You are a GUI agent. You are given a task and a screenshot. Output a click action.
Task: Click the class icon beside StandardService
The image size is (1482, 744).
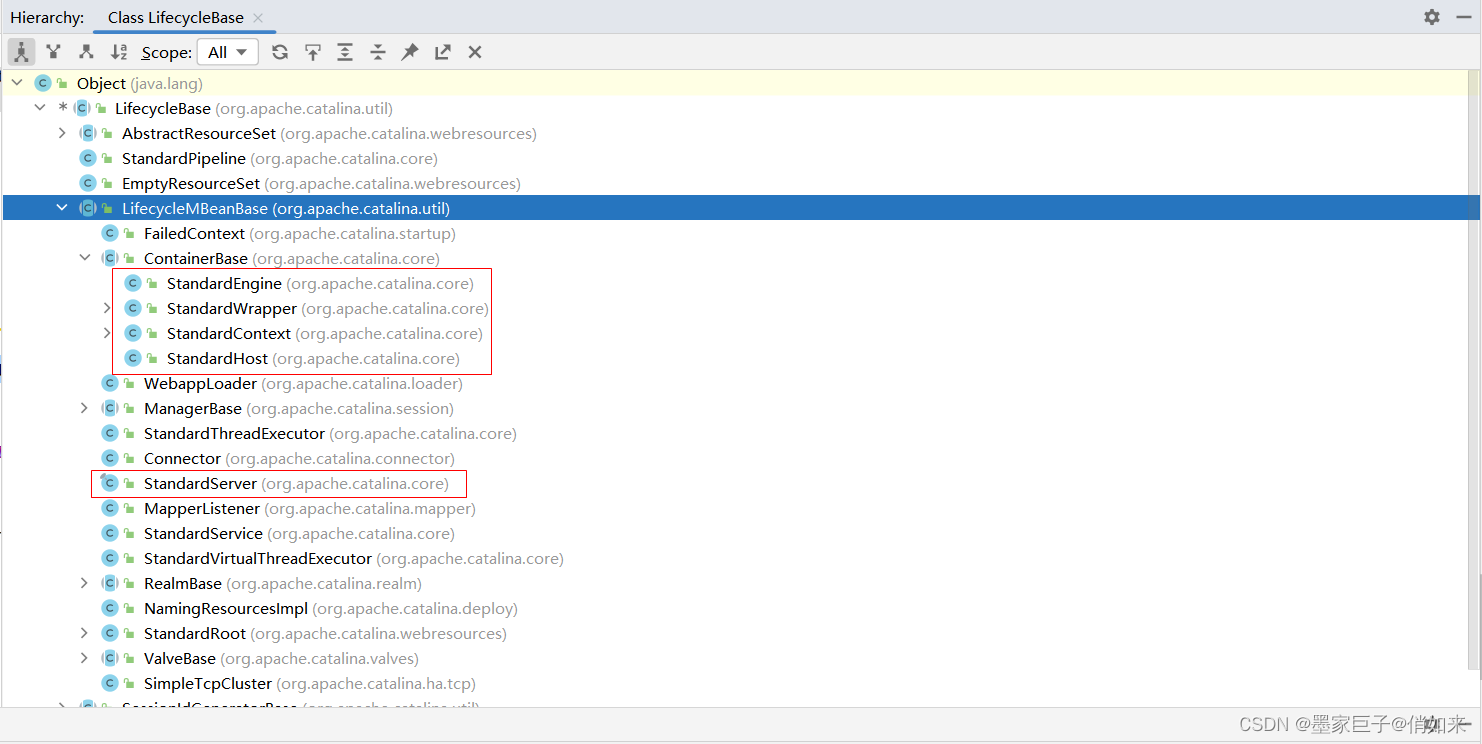110,533
